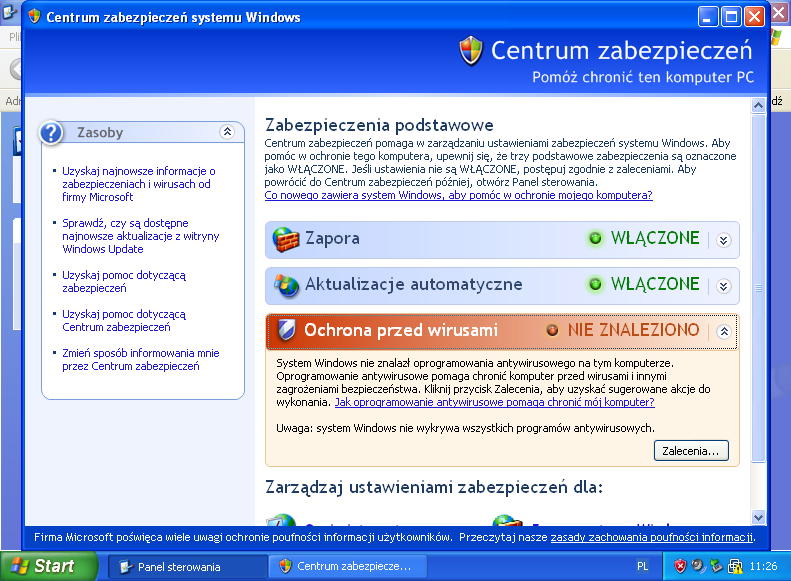Click the Centrum zabezpiecze... taskbar button
Viewport: 791px width, 581px height.
point(348,567)
